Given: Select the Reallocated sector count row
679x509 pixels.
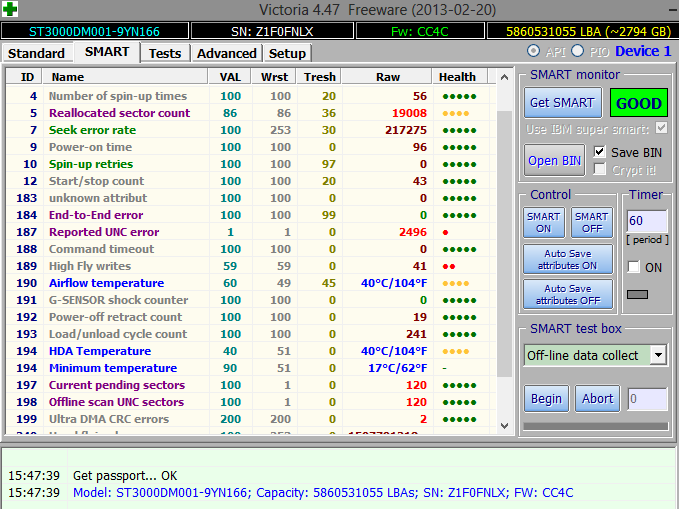Looking at the screenshot, I should pyautogui.click(x=251, y=113).
